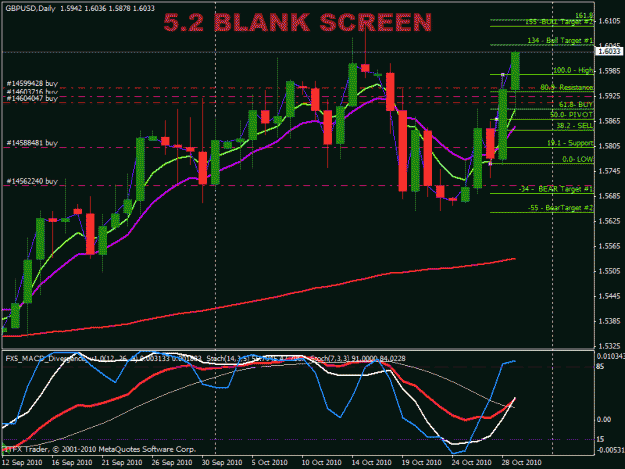Screen dimensions: 625x469
Task: Click the 10 Oct 2010 date label
Action: [x=321, y=462]
